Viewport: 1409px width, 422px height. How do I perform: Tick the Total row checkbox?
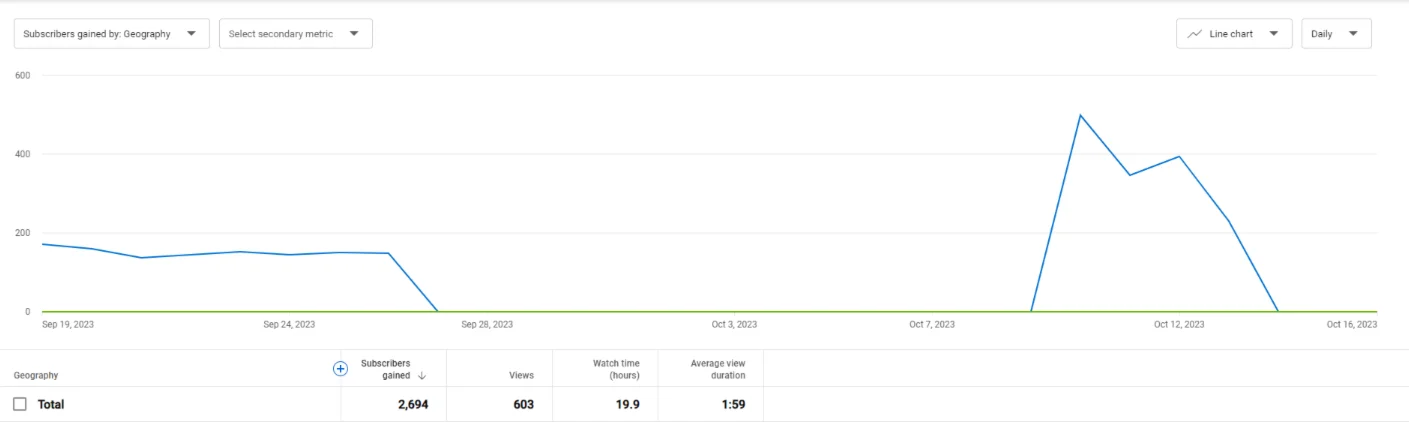pos(20,404)
